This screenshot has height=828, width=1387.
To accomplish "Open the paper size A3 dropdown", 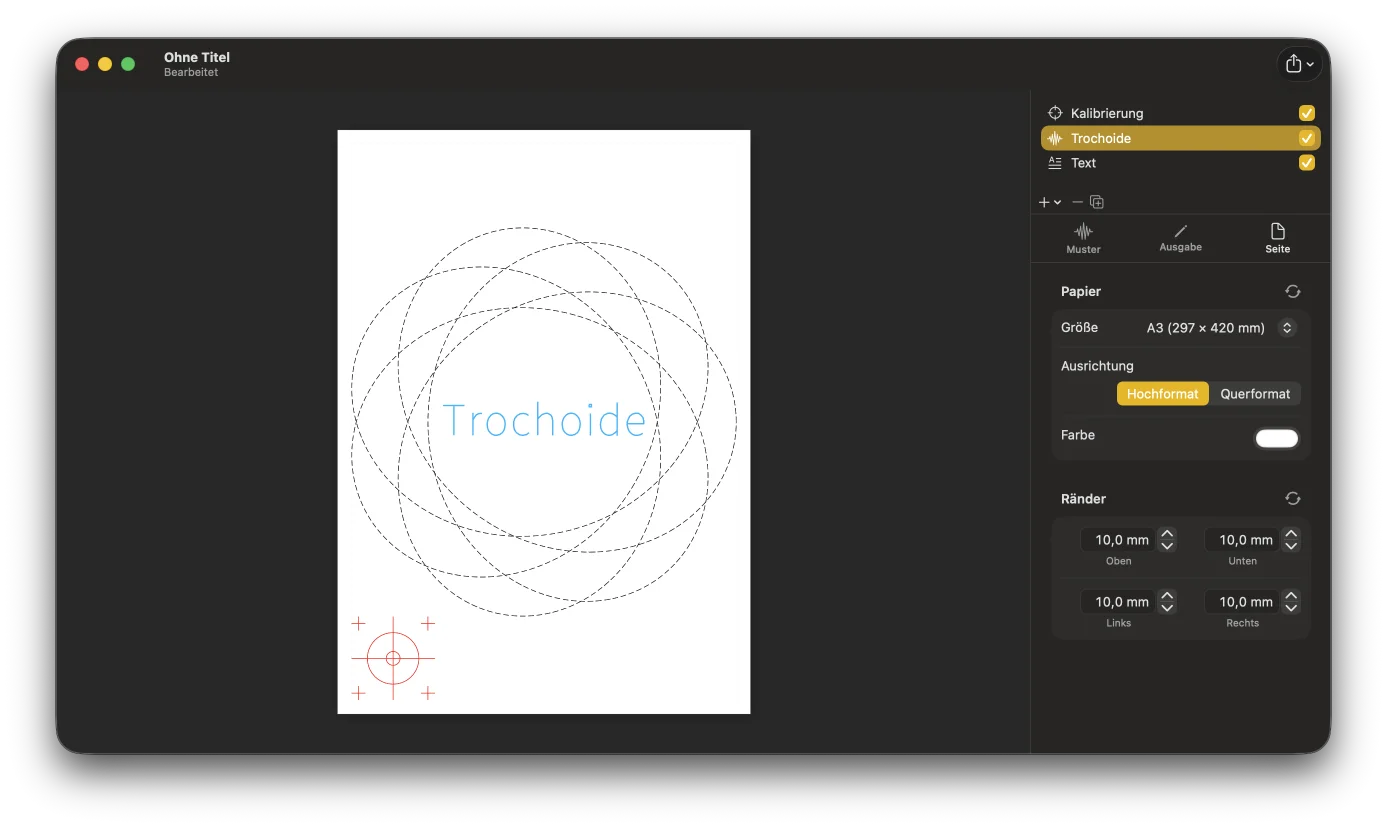I will 1221,328.
